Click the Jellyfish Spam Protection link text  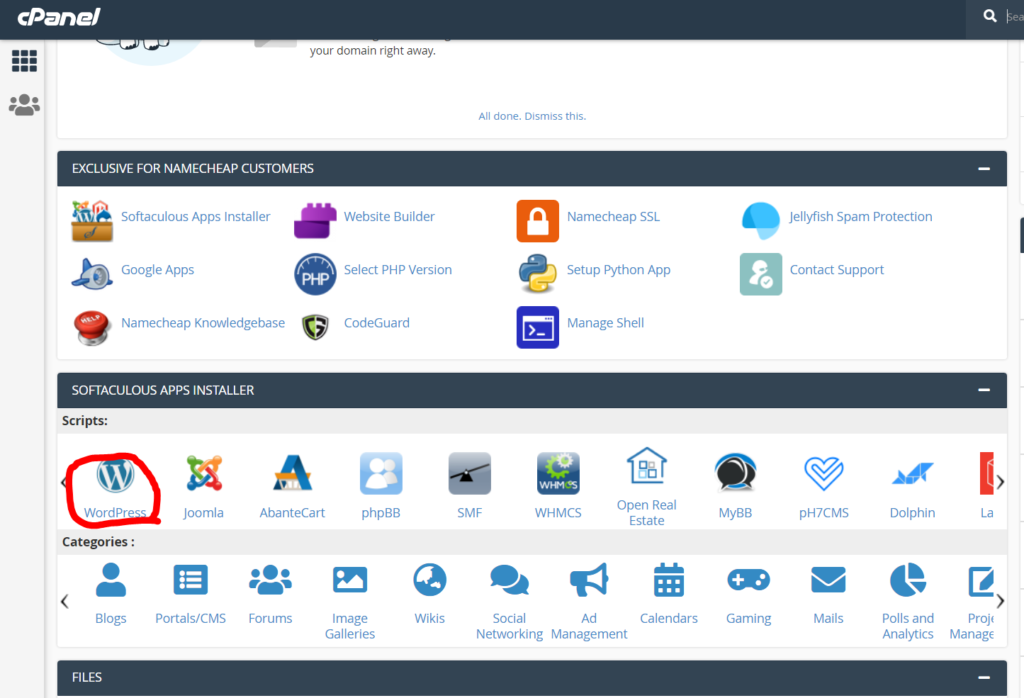point(861,217)
